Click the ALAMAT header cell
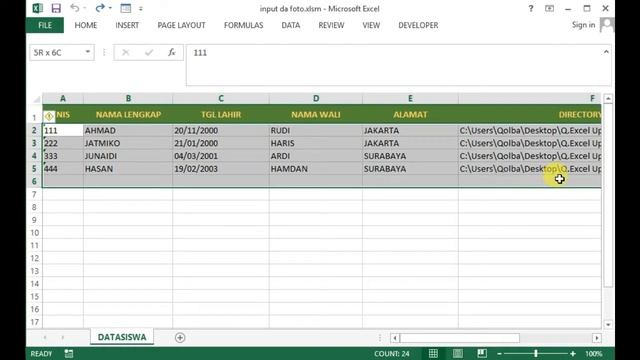The height and width of the screenshot is (360, 640). click(410, 114)
